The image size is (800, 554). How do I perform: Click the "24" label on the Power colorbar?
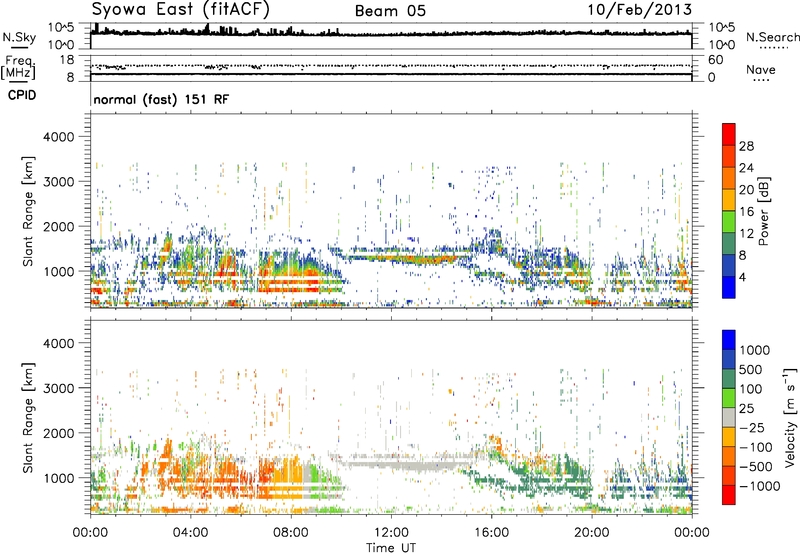coord(746,168)
